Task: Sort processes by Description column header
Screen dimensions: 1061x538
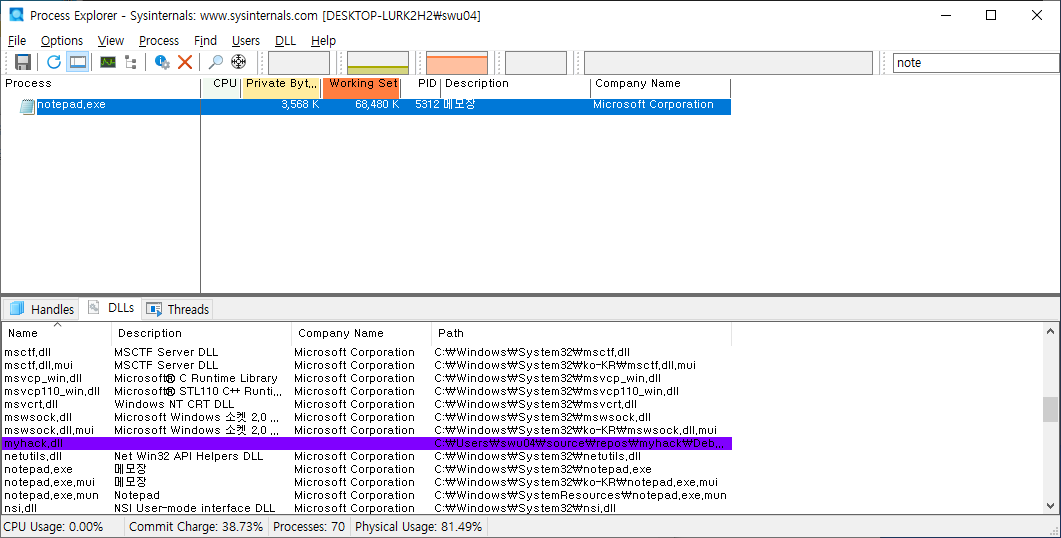Action: click(x=516, y=84)
